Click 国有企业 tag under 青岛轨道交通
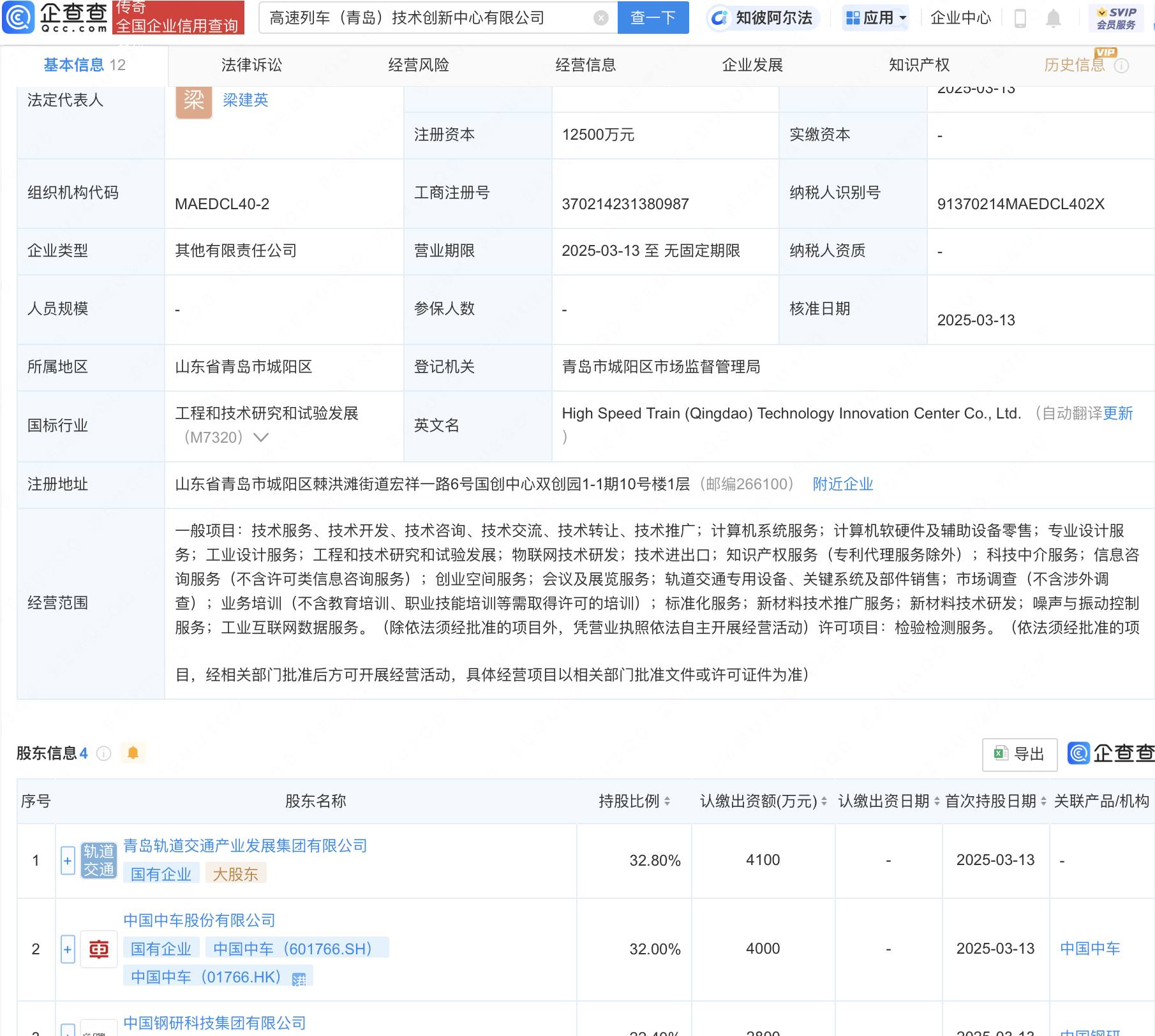Image resolution: width=1155 pixels, height=1036 pixels. point(161,874)
